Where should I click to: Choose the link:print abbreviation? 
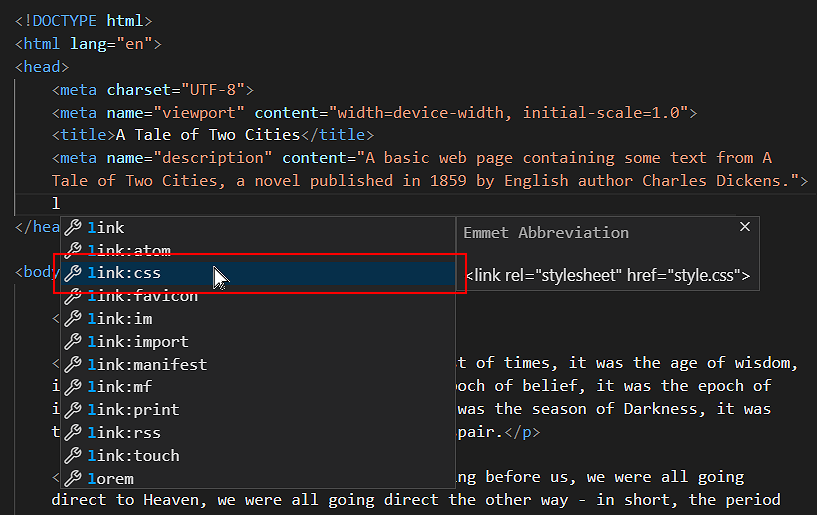click(133, 410)
